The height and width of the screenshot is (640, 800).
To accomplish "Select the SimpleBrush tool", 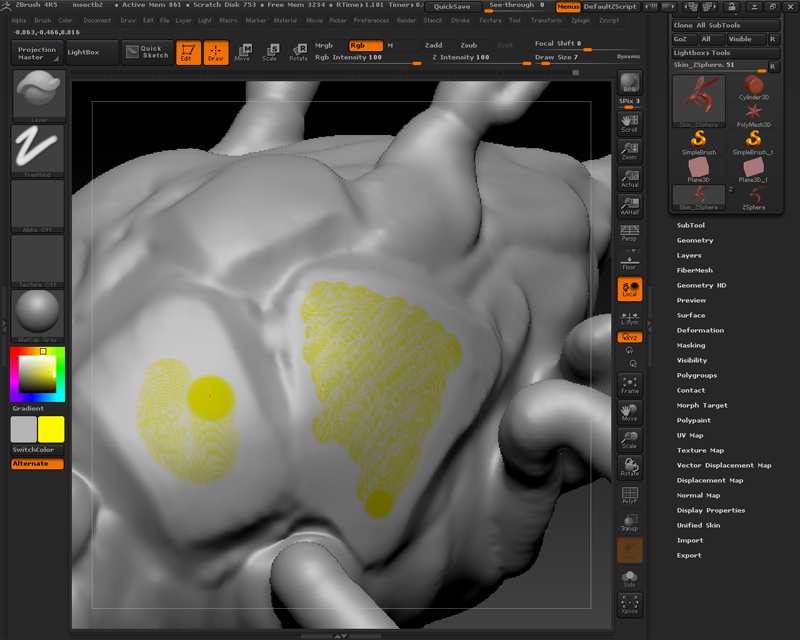I will (698, 143).
